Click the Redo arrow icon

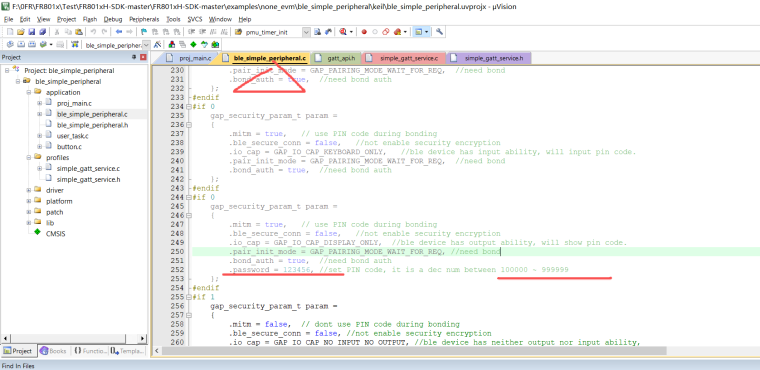pyautogui.click(x=104, y=32)
